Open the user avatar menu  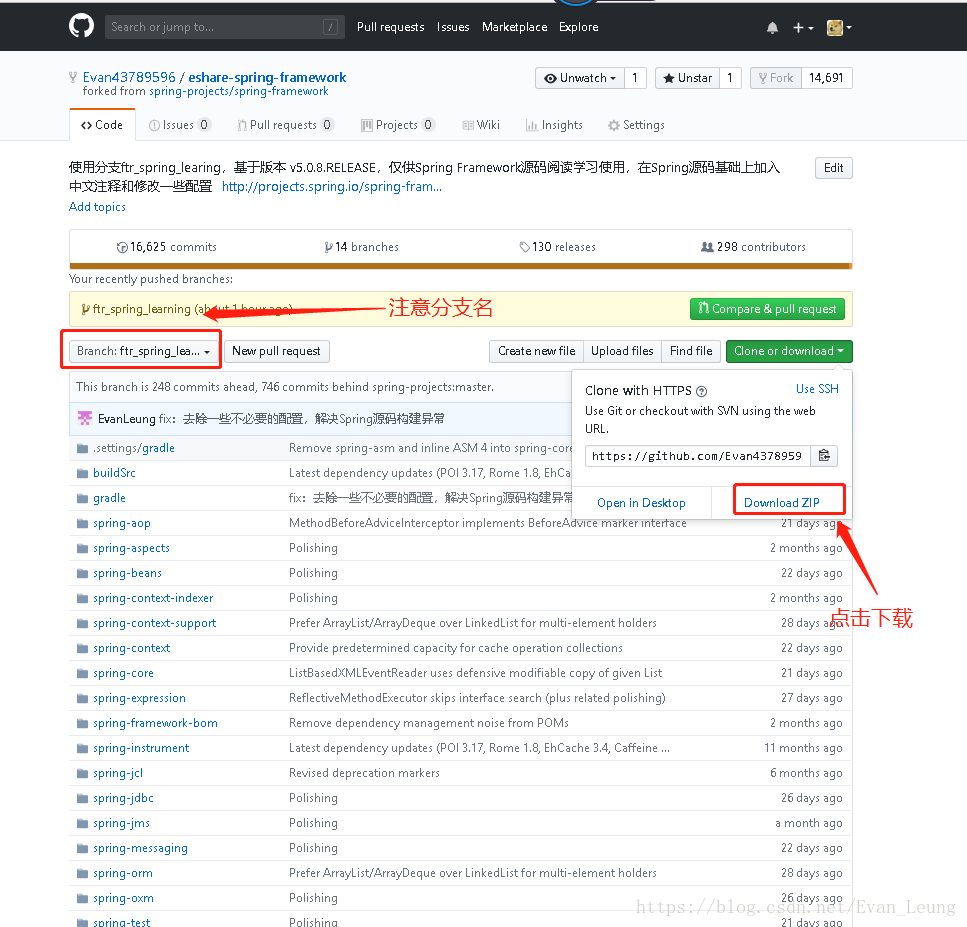839,28
